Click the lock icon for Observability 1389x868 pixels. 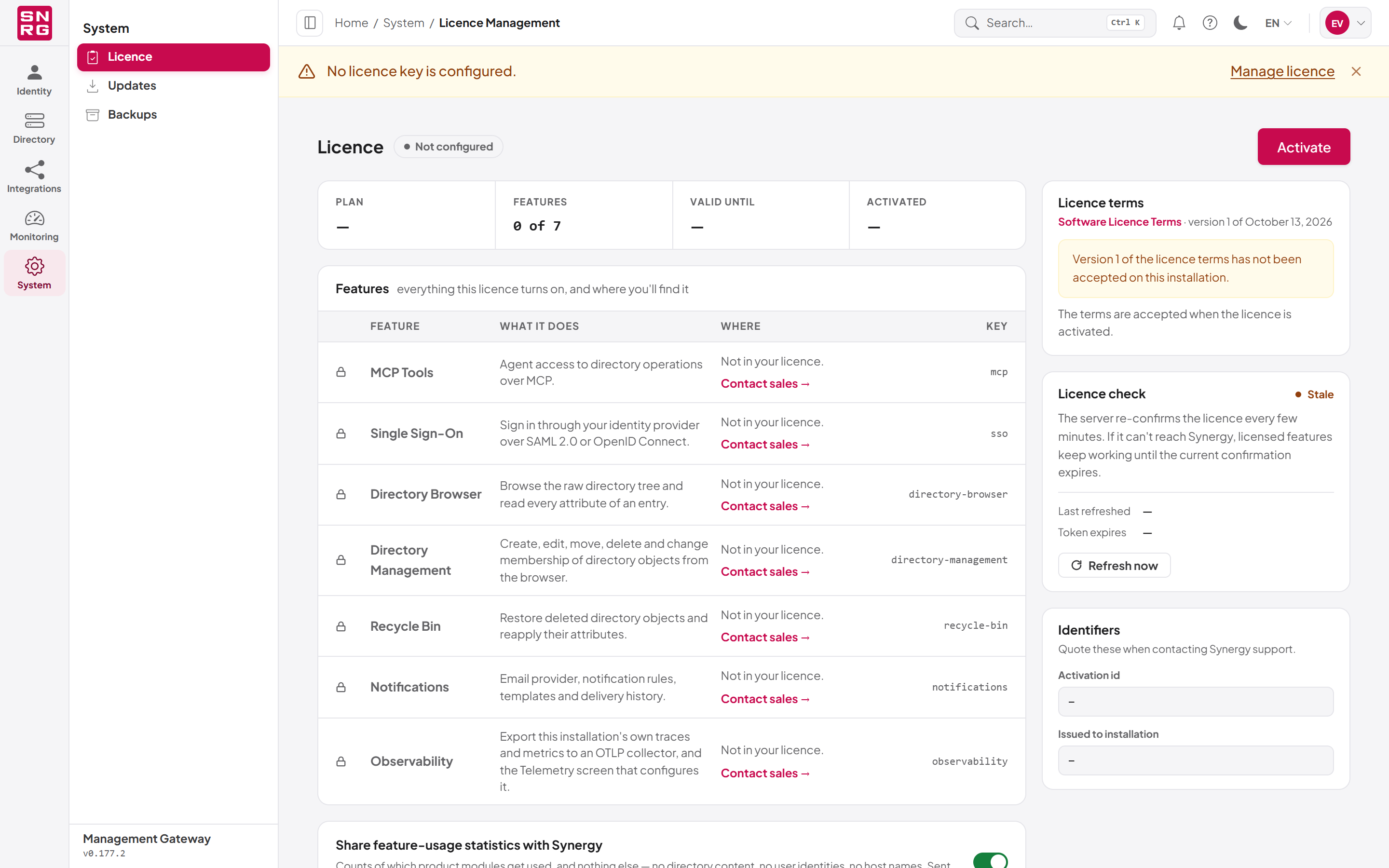pyautogui.click(x=341, y=762)
